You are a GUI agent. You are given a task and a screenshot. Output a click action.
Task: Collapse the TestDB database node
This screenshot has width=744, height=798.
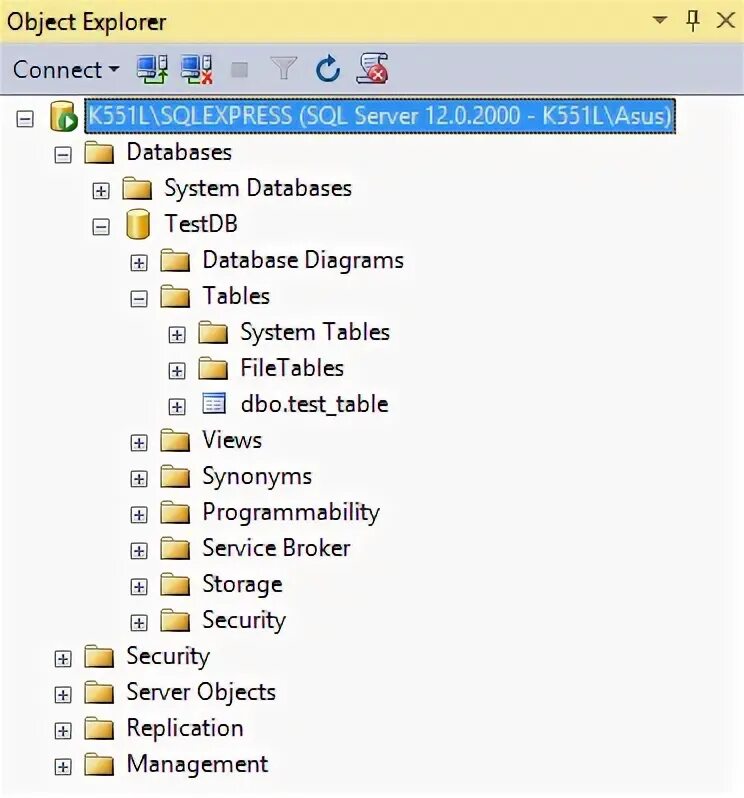(101, 227)
